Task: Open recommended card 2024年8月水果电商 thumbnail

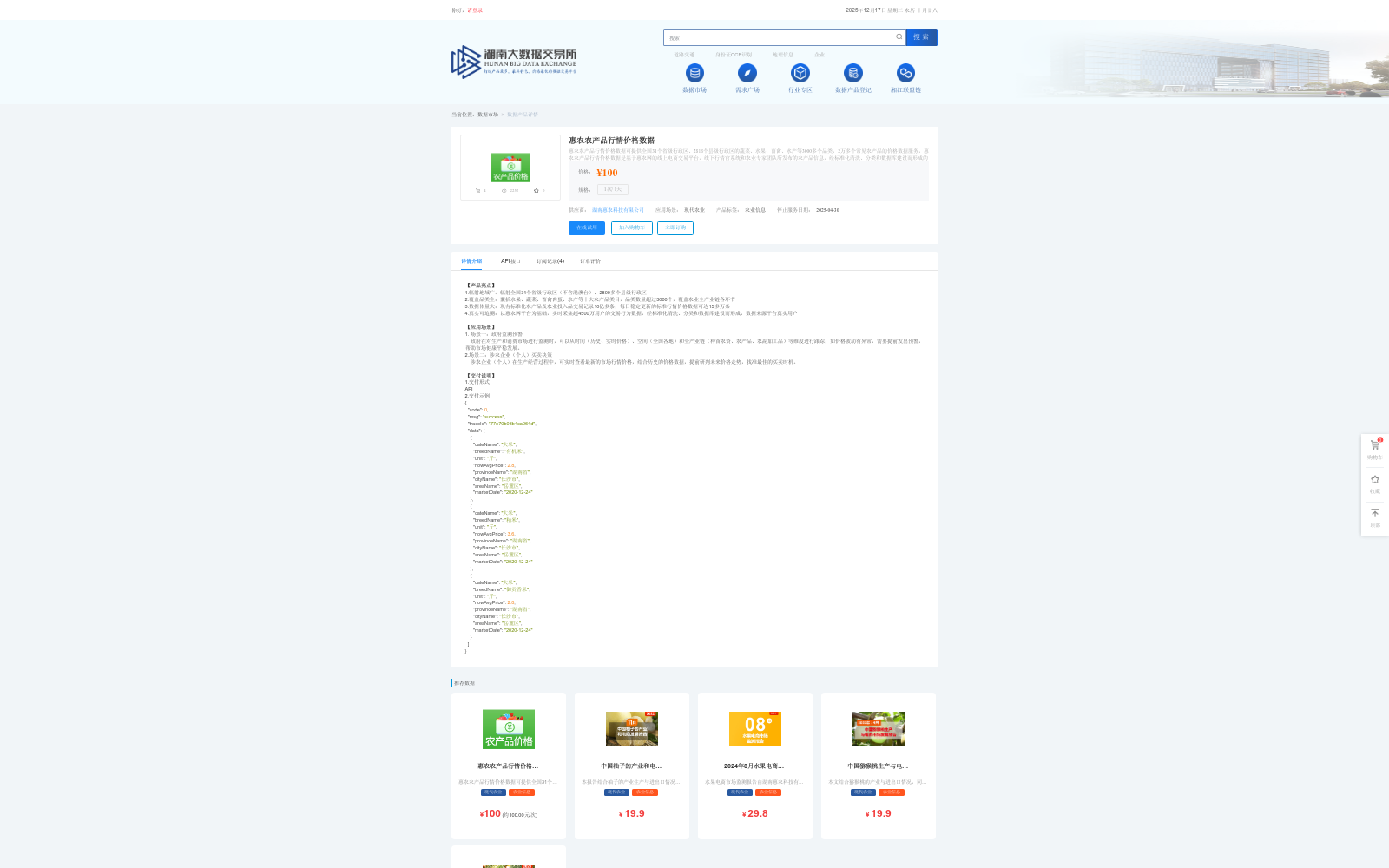Action: click(755, 729)
